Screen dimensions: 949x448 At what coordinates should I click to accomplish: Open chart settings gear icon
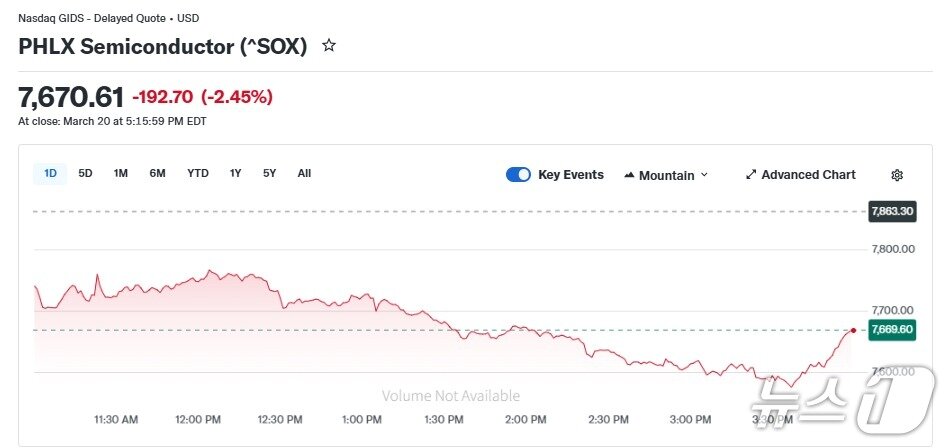(x=897, y=175)
